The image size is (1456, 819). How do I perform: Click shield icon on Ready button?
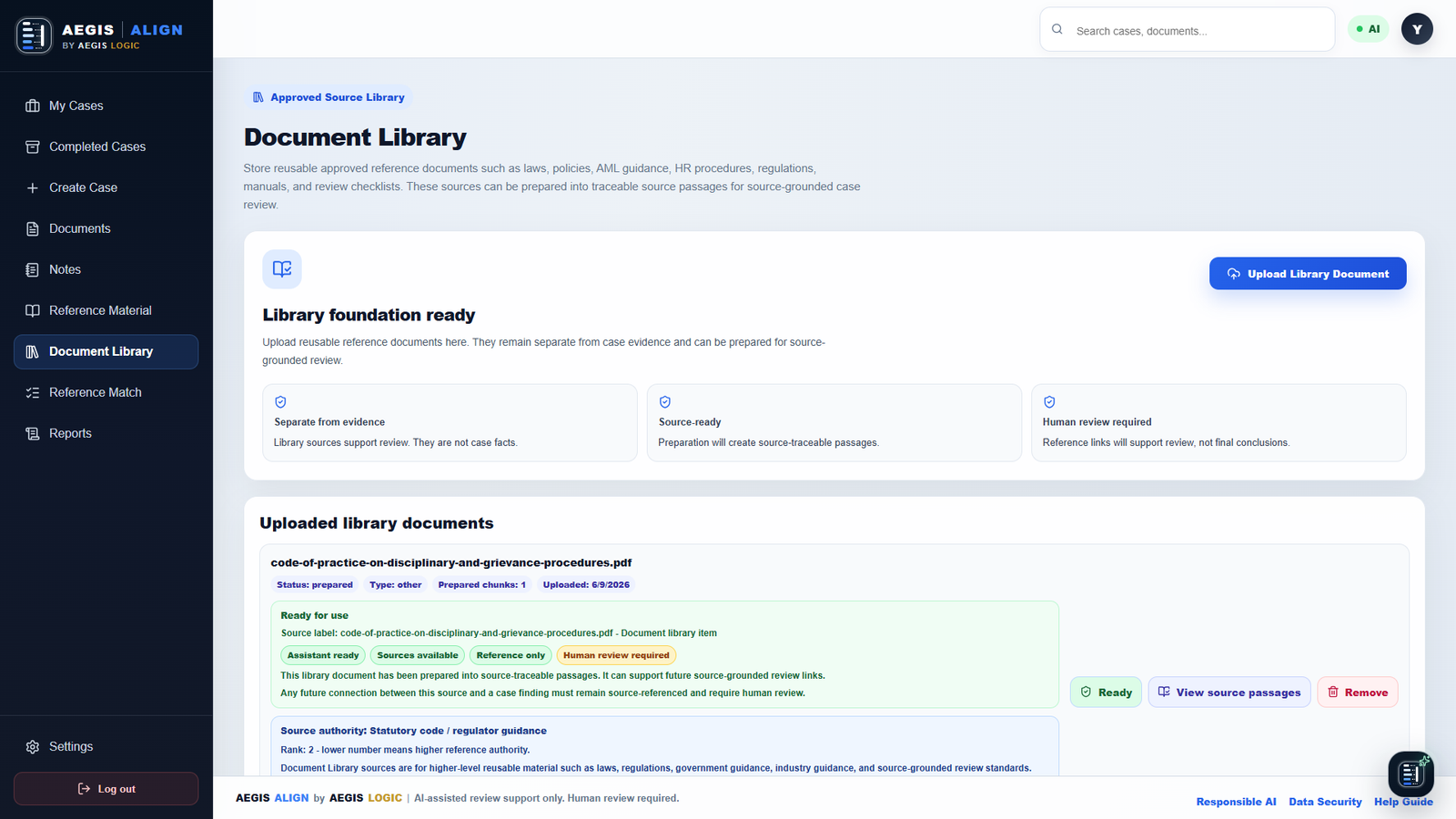(1086, 693)
